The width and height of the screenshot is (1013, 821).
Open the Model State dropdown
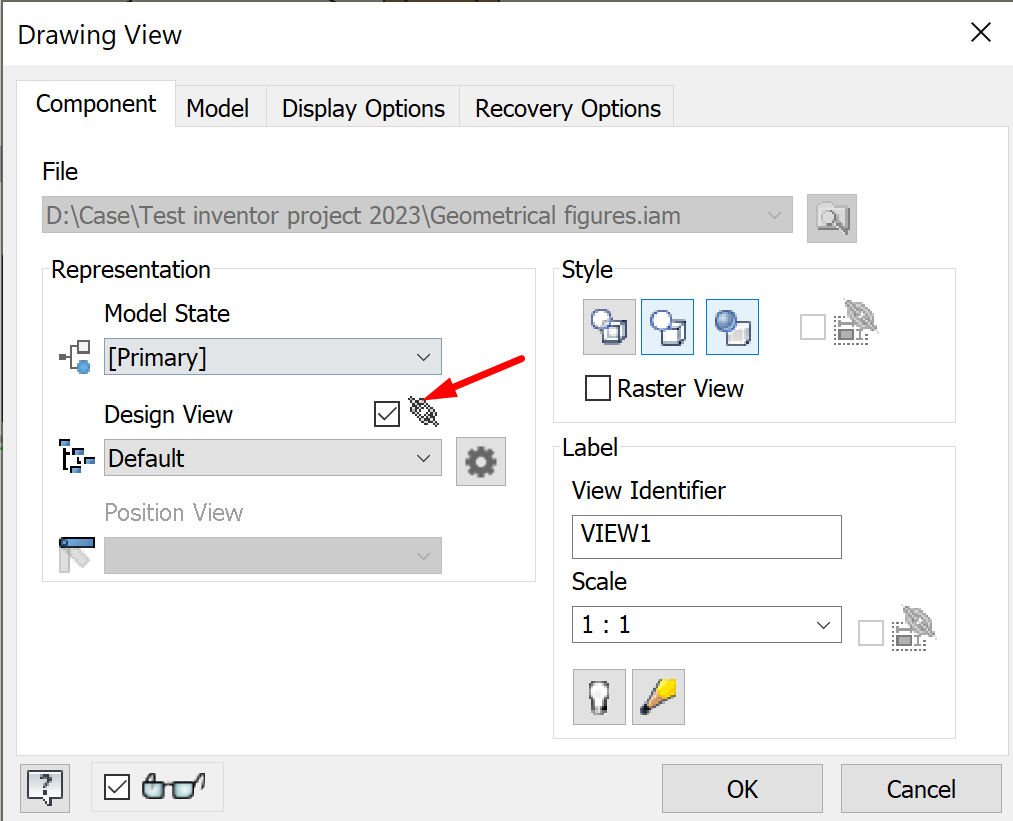[x=272, y=357]
